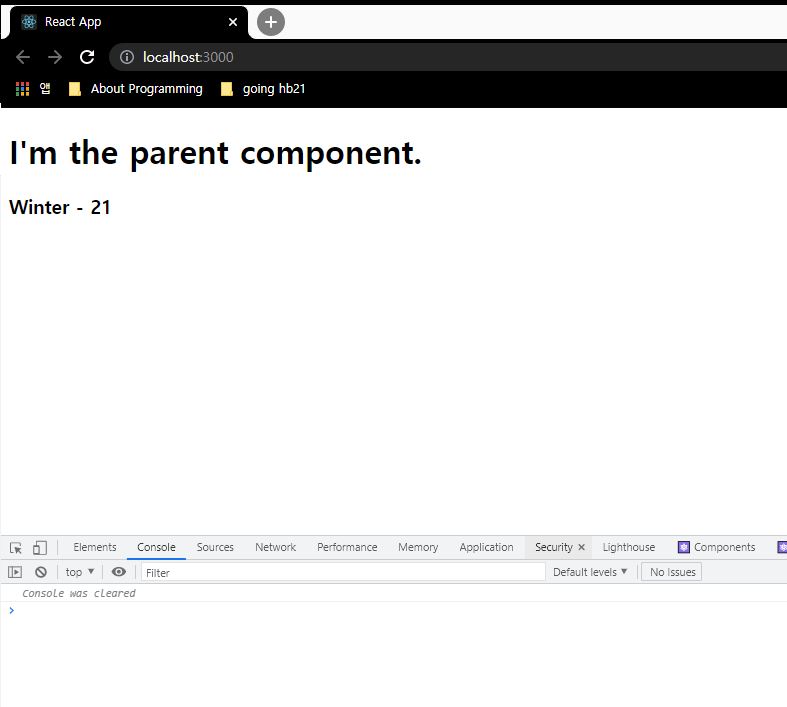Open the top JavaScript context dropdown
787x707 pixels.
coord(80,572)
